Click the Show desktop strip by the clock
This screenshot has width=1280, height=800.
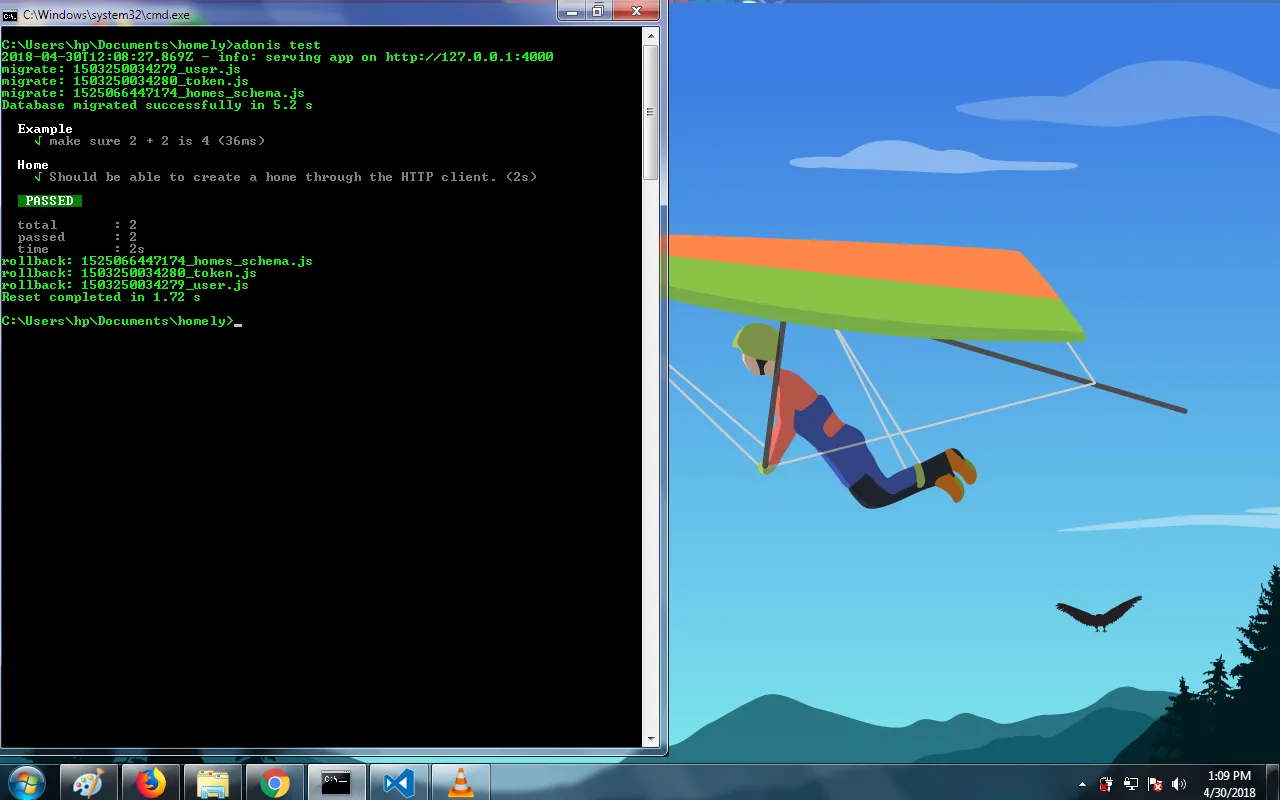(1273, 783)
